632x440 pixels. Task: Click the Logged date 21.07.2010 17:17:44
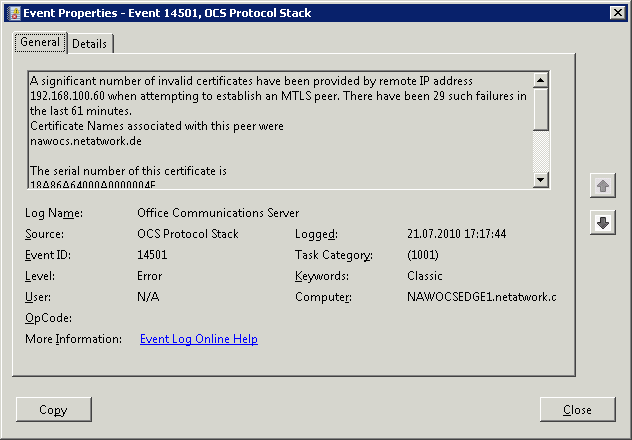click(457, 234)
